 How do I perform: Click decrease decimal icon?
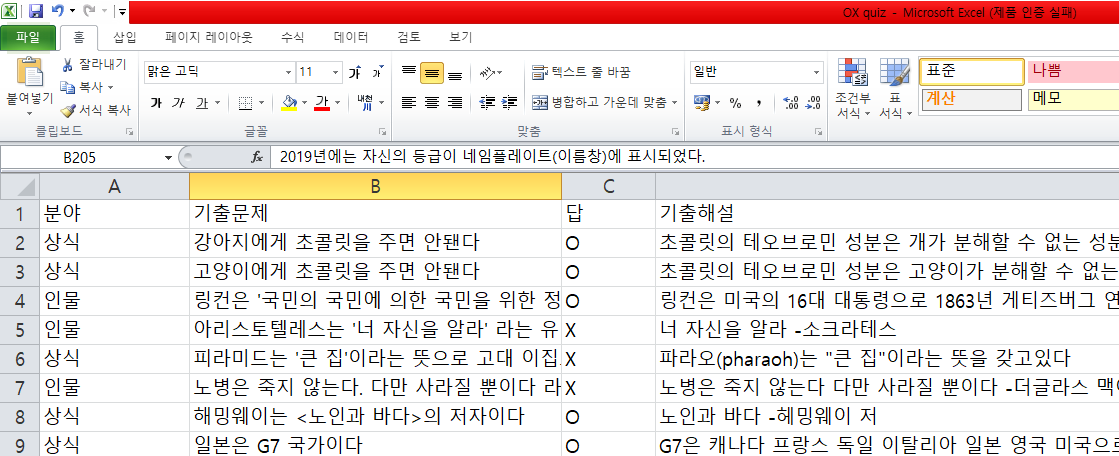pyautogui.click(x=813, y=103)
